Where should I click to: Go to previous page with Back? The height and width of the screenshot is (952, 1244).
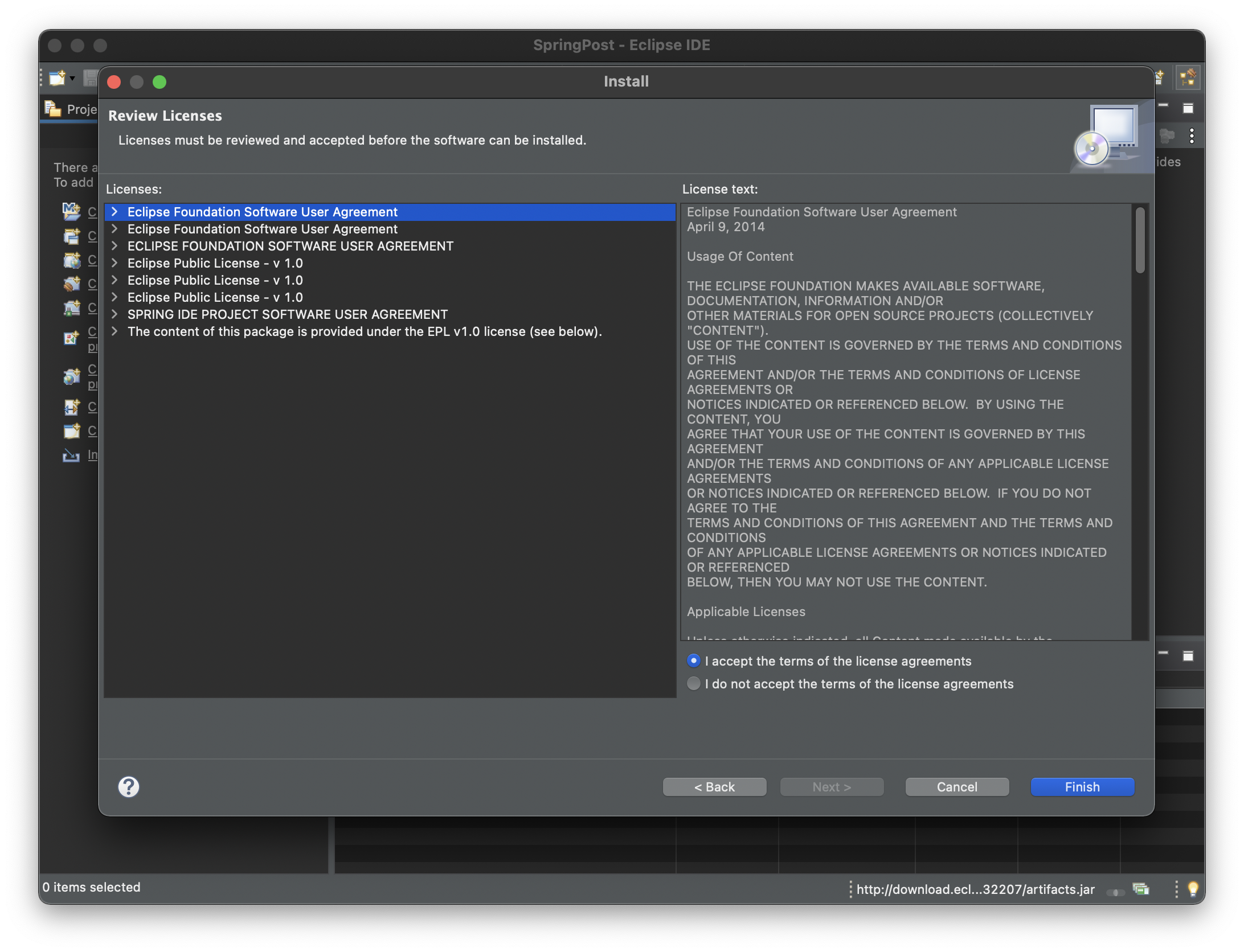click(x=714, y=787)
